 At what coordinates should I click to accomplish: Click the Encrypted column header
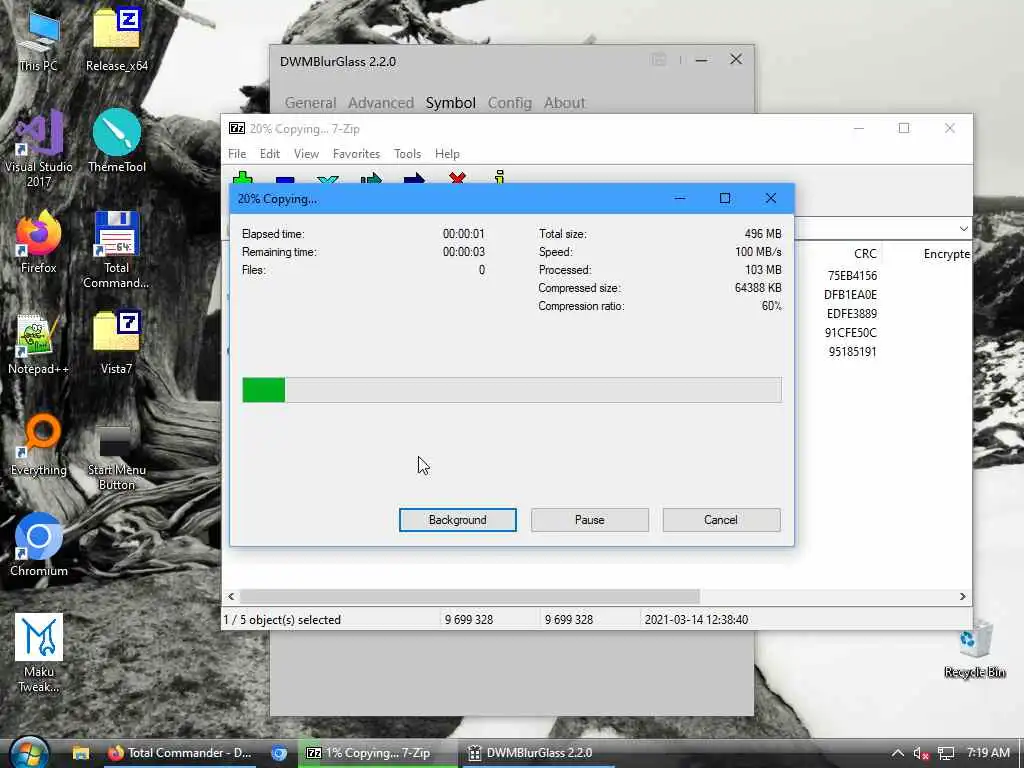pyautogui.click(x=946, y=254)
